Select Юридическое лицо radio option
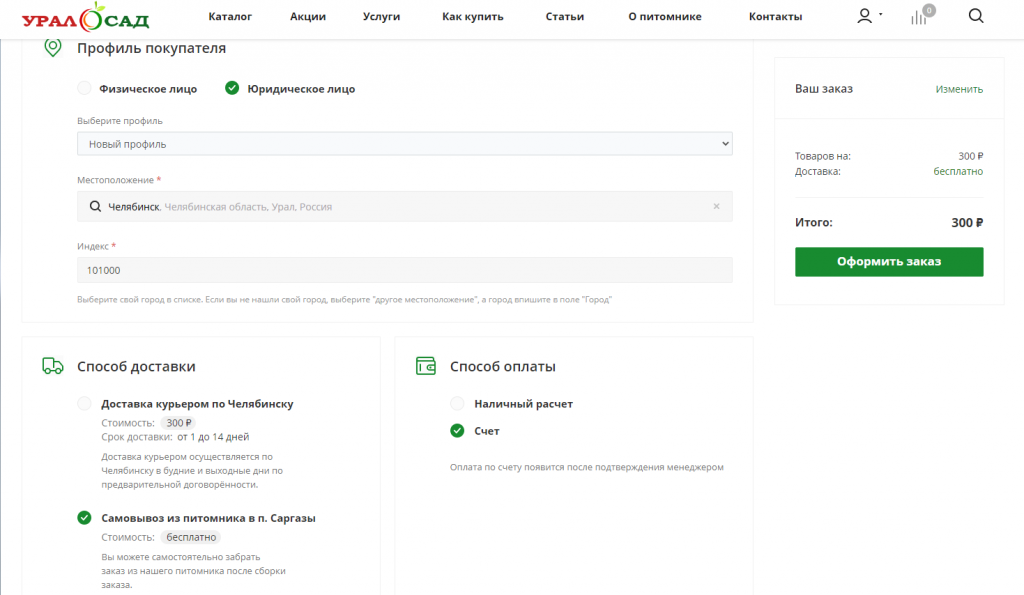This screenshot has width=1024, height=595. [x=232, y=88]
